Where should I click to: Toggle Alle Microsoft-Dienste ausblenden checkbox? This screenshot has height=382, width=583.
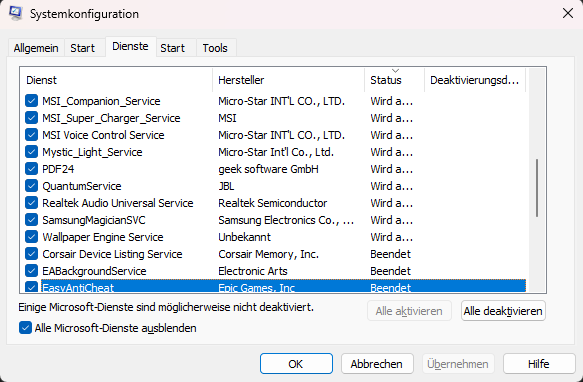tap(25, 328)
